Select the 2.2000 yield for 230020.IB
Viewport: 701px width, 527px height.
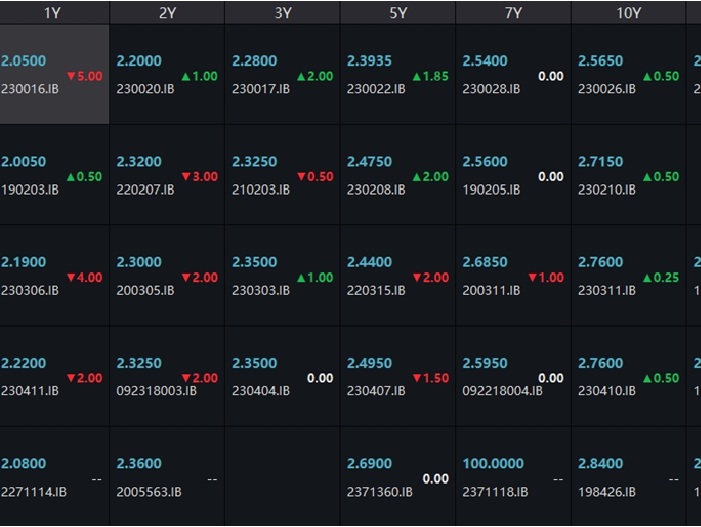[x=138, y=61]
